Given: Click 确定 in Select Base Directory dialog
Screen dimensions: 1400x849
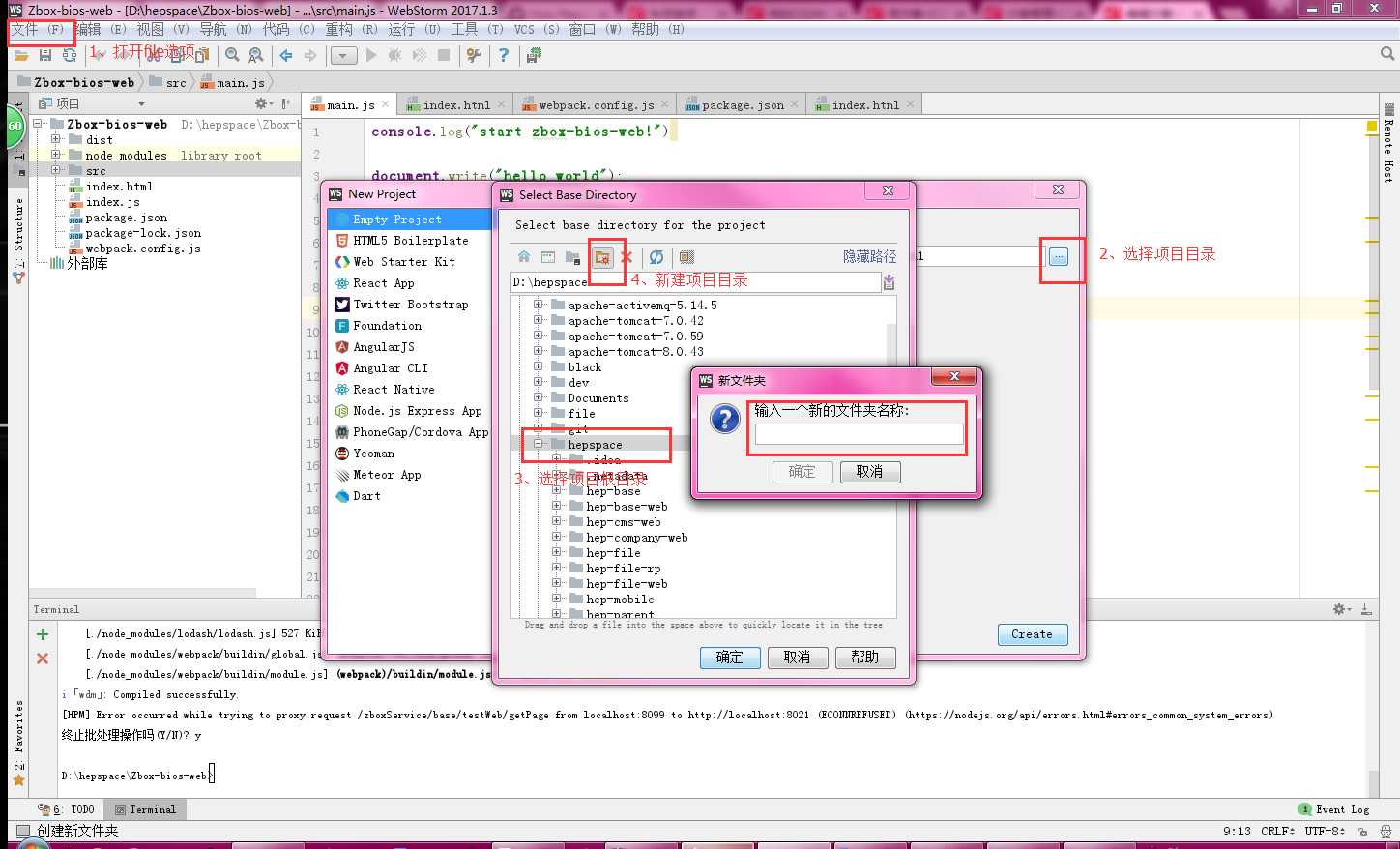Looking at the screenshot, I should (729, 658).
